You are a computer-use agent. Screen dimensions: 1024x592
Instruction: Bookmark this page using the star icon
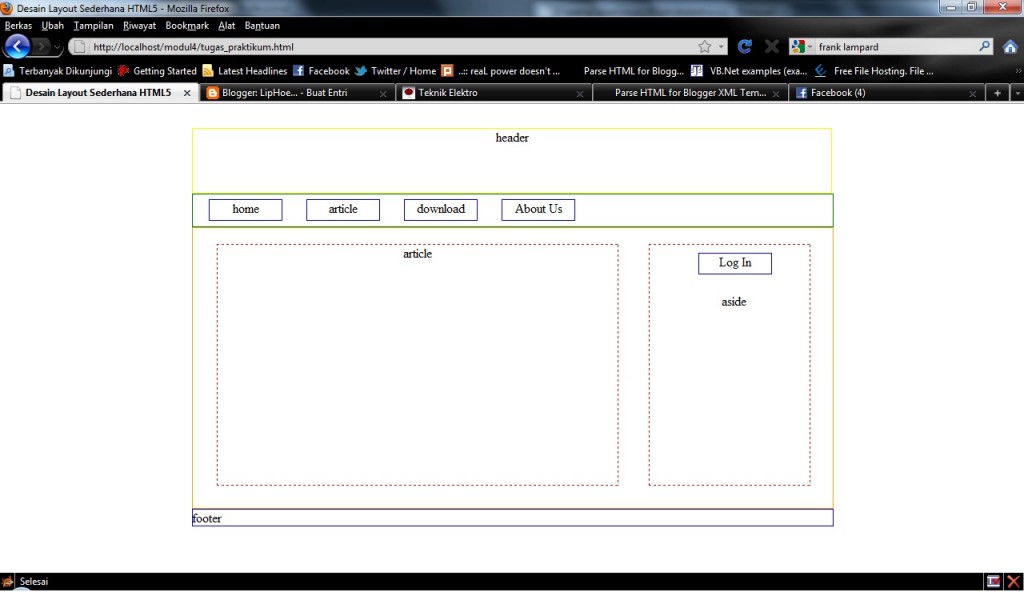pyautogui.click(x=704, y=46)
